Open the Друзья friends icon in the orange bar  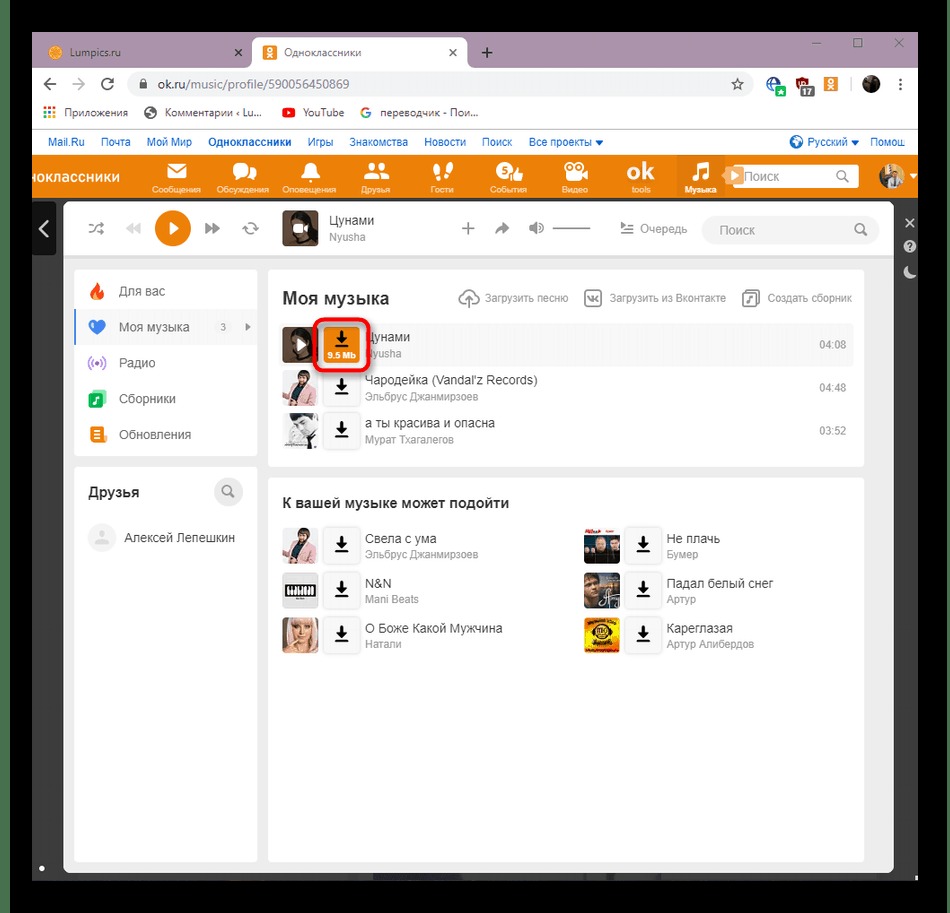(x=376, y=178)
